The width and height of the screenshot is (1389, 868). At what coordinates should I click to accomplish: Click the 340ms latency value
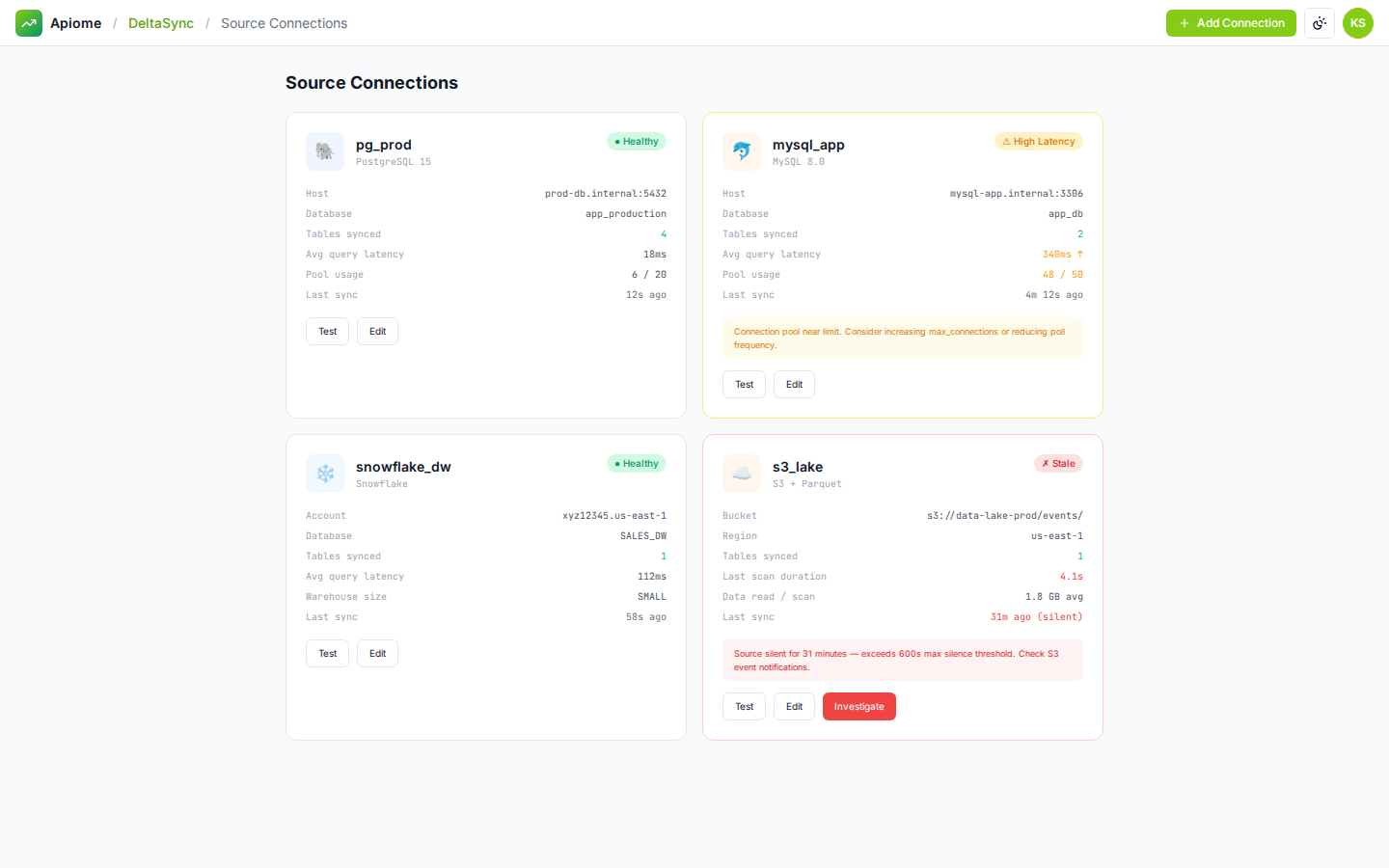1063,255
